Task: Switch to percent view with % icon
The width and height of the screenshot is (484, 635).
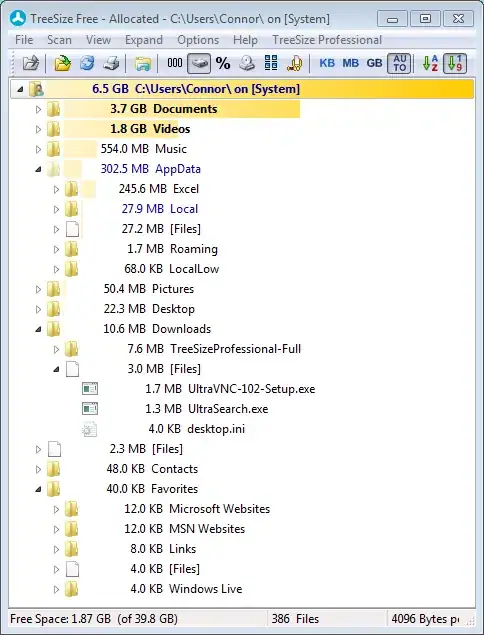Action: pyautogui.click(x=223, y=64)
